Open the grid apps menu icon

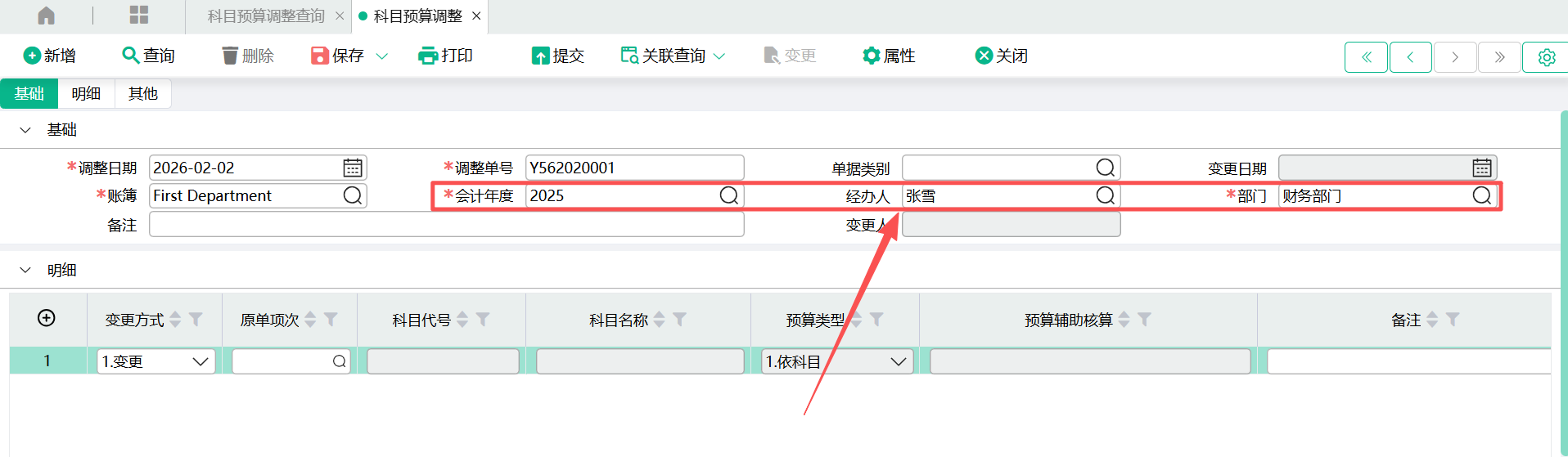click(x=139, y=16)
